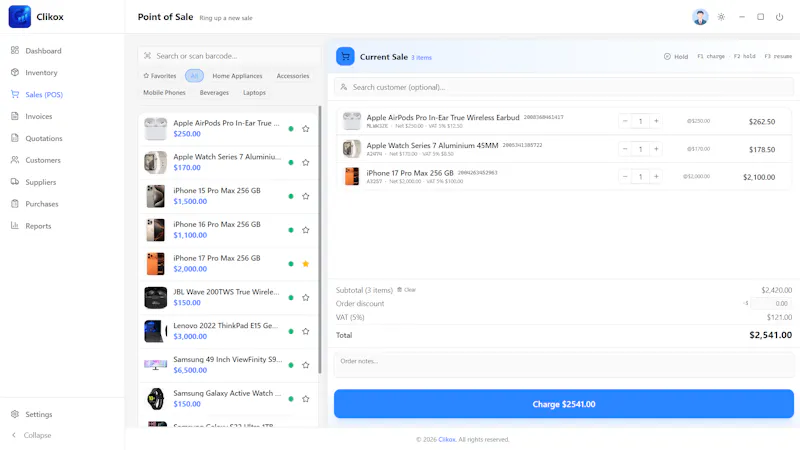Decrease iPhone 17 Pro Max quantity
The image size is (800, 450).
[x=625, y=177]
